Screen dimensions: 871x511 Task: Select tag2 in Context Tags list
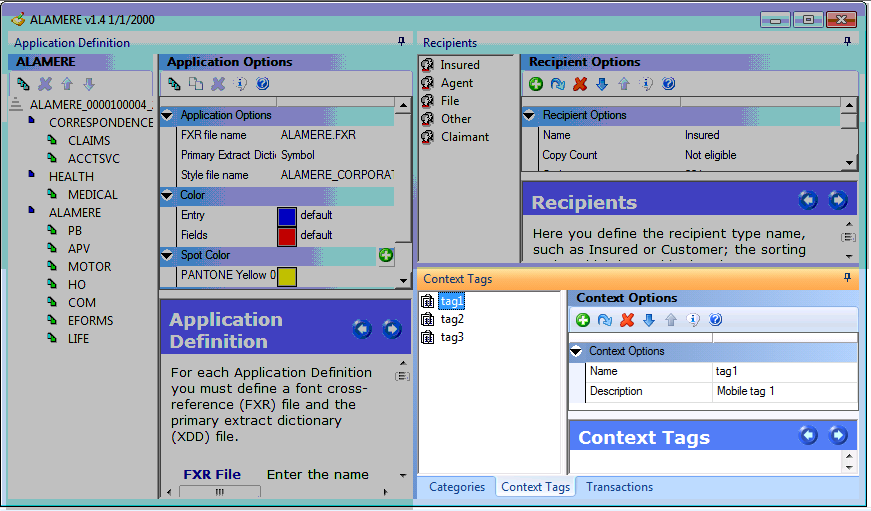coord(452,319)
